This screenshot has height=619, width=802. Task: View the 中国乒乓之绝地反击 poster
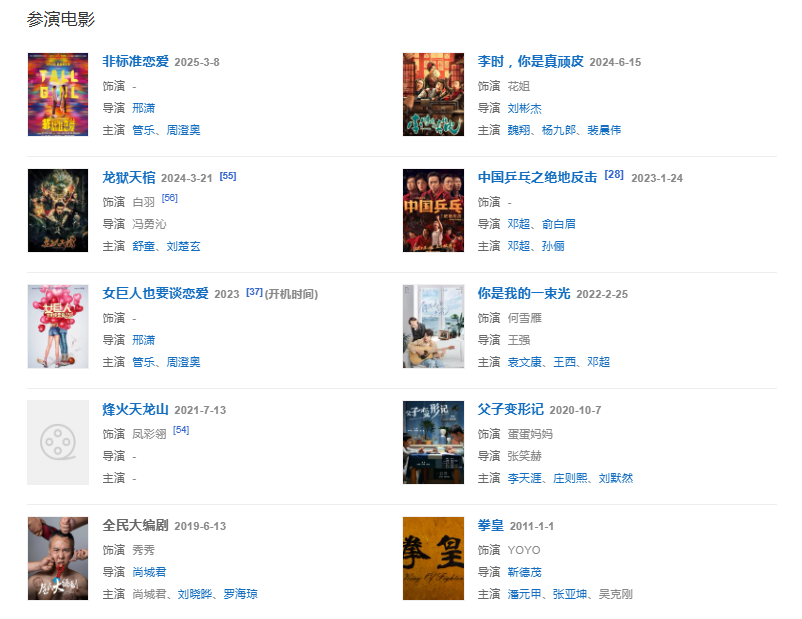tap(433, 210)
